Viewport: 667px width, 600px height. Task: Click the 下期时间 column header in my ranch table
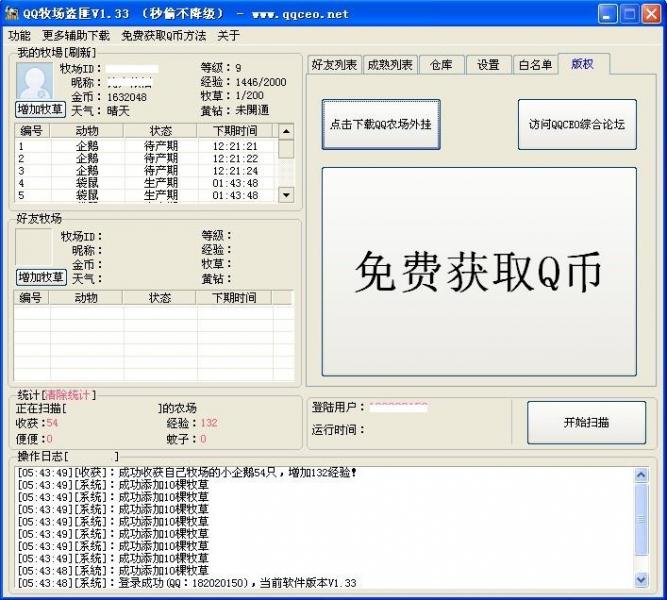click(235, 131)
